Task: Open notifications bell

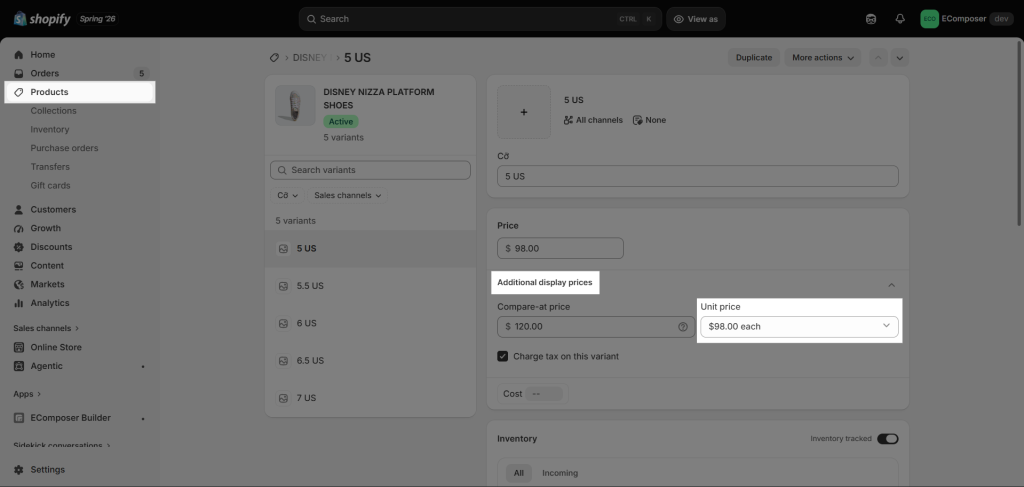Action: click(x=900, y=19)
